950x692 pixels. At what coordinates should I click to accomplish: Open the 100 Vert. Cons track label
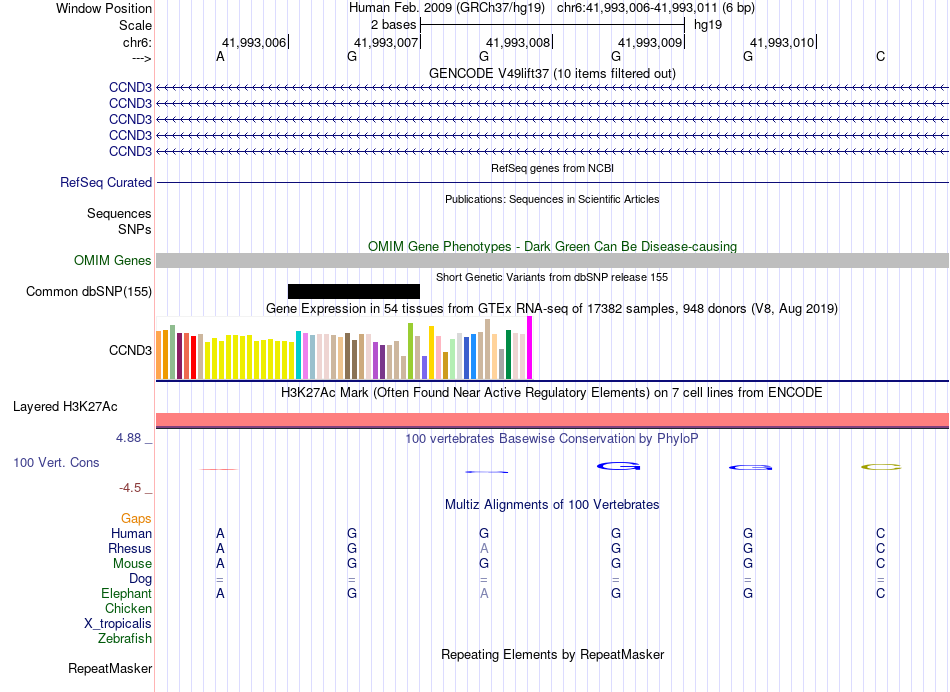click(x=56, y=462)
